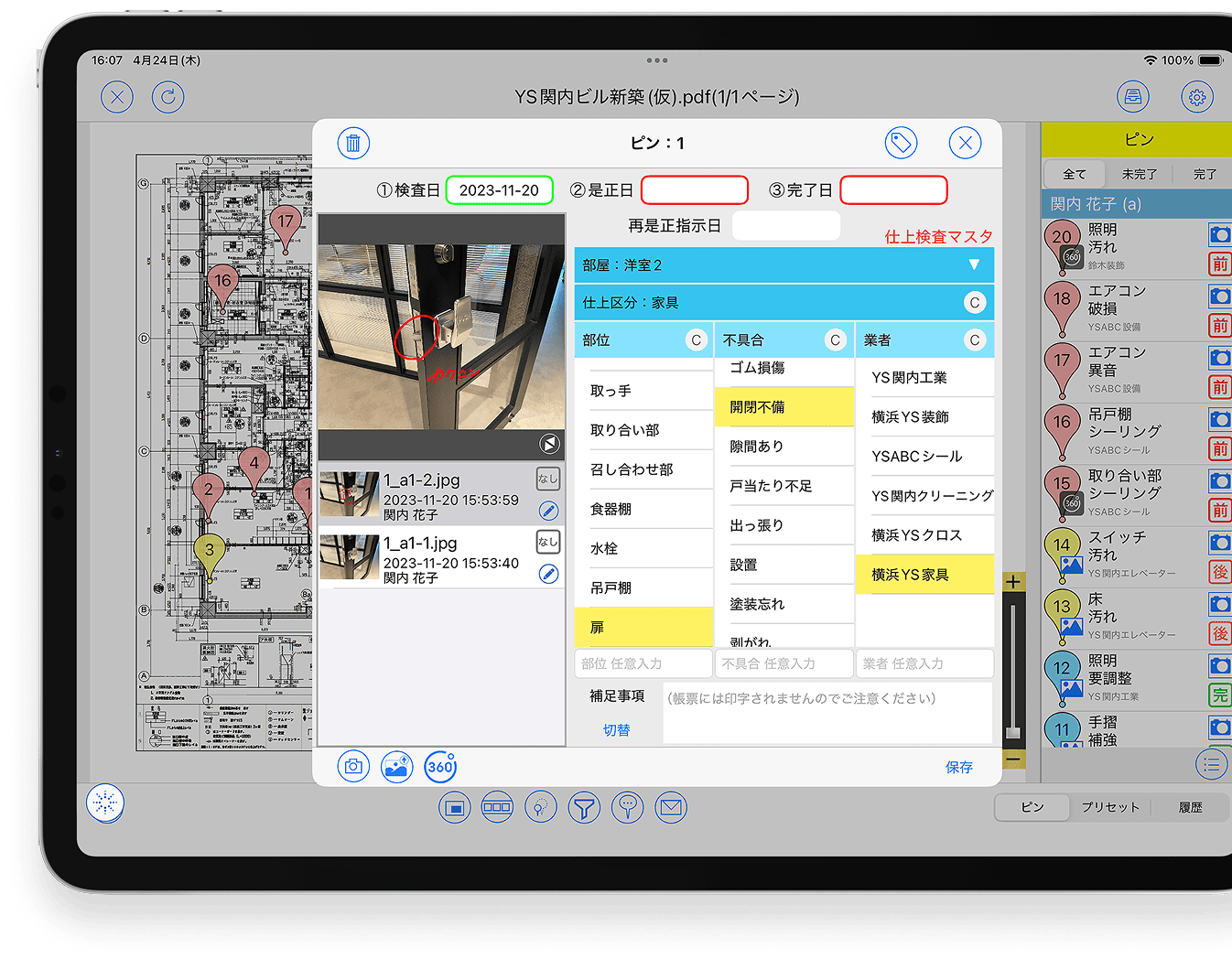Select the filter funnel icon on bottom toolbar
1232x959 pixels.
click(584, 807)
